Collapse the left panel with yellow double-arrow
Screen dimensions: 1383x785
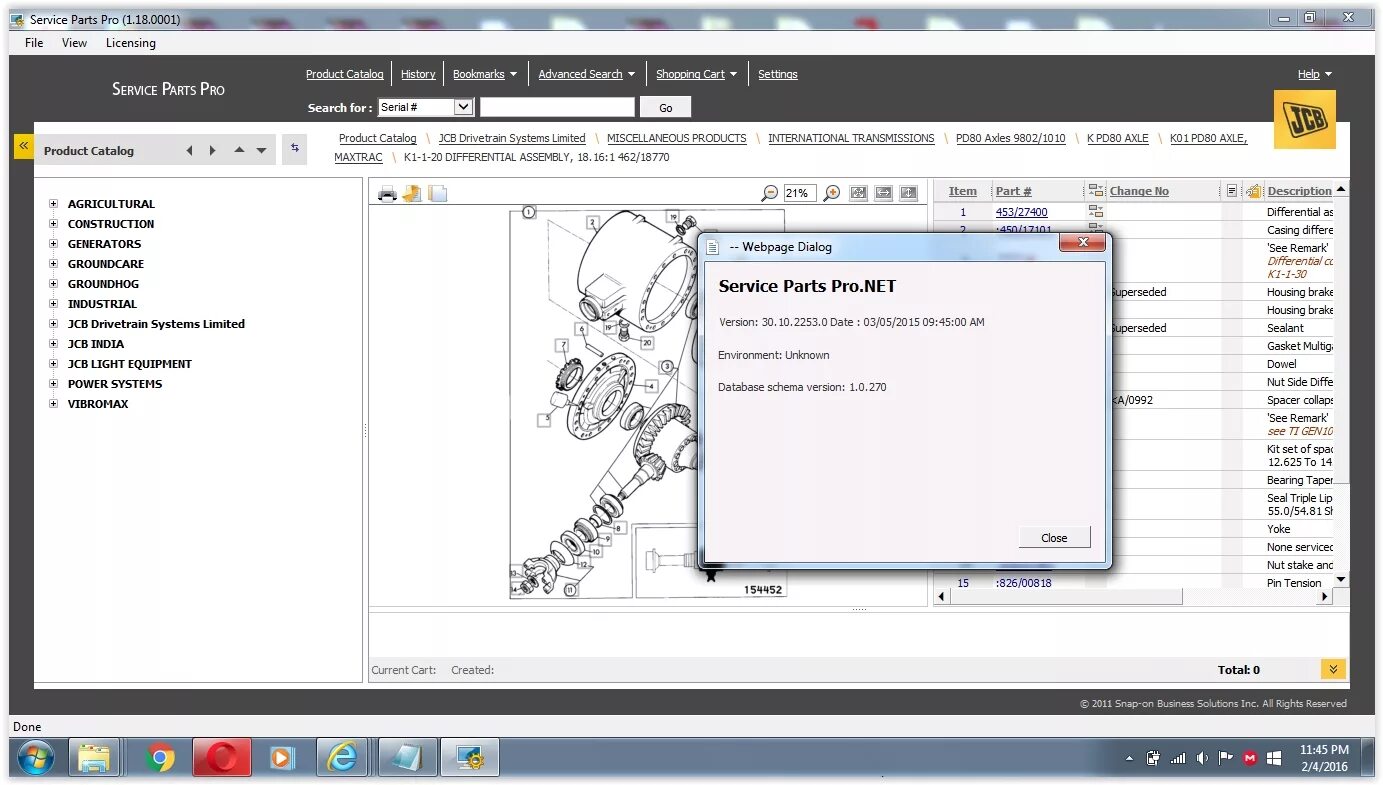23,146
